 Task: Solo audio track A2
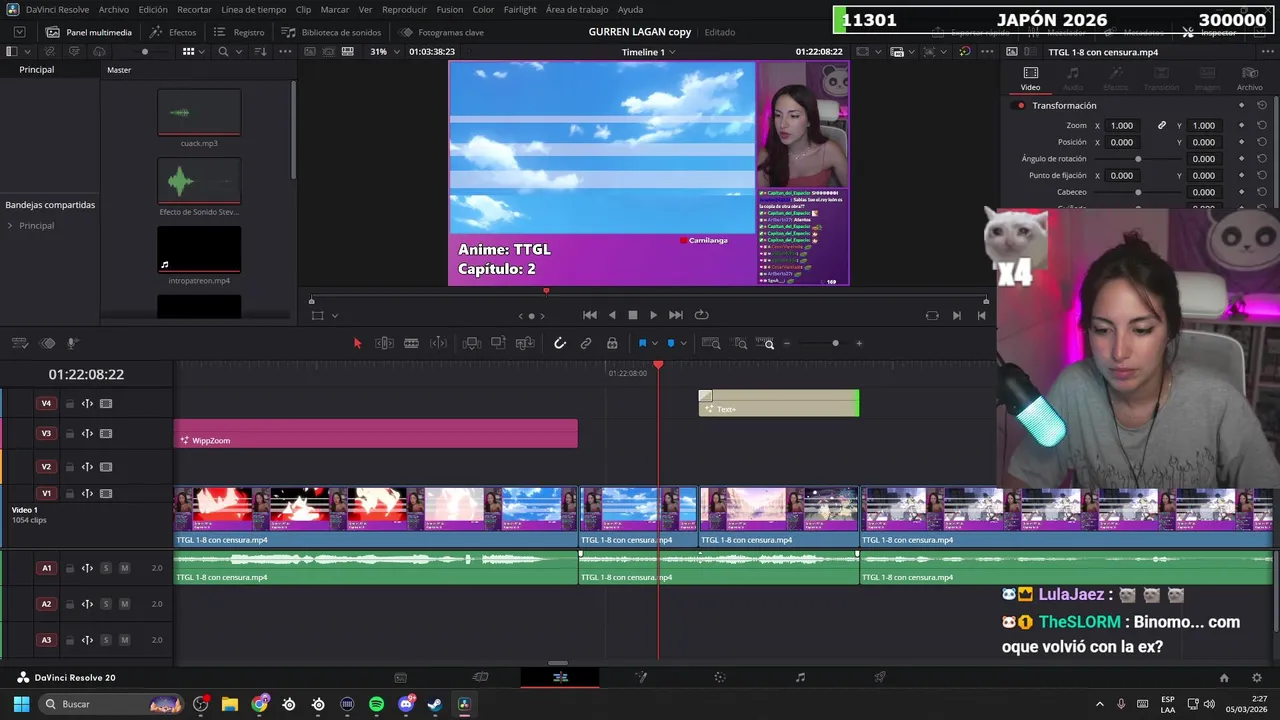105,604
